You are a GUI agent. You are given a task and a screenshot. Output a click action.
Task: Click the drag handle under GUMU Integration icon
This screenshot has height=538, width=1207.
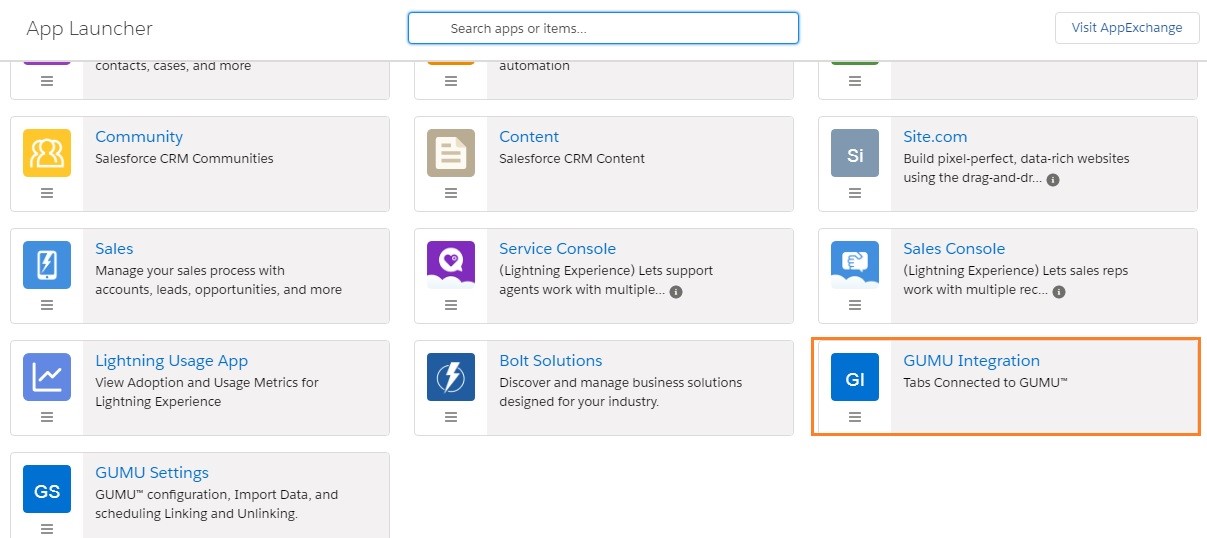[x=855, y=417]
